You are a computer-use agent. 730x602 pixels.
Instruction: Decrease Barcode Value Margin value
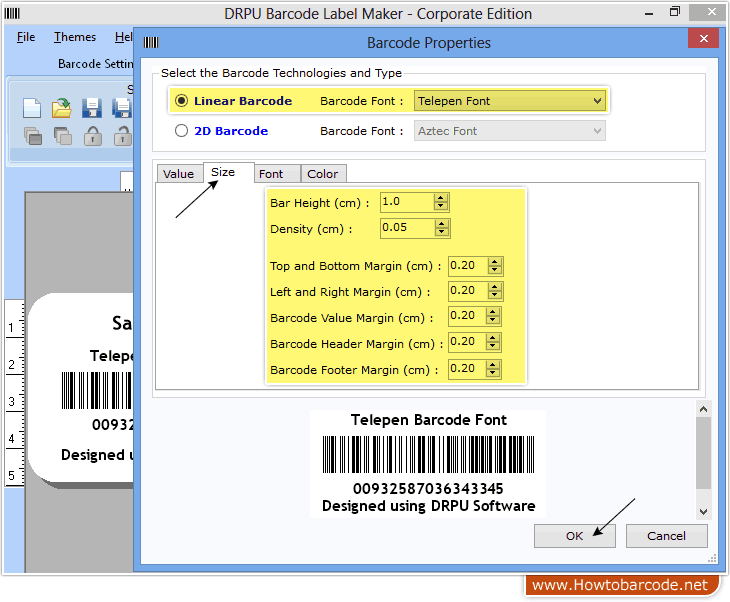(x=493, y=321)
